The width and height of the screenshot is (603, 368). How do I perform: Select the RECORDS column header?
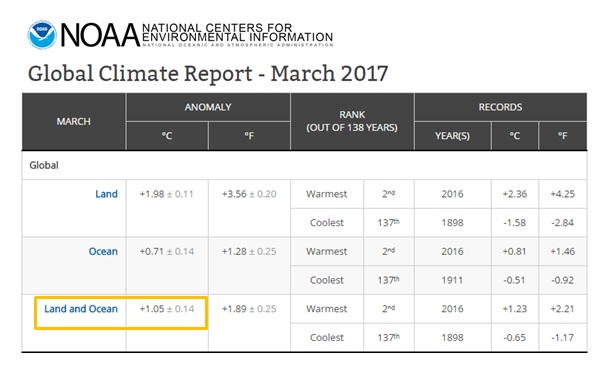click(x=500, y=107)
